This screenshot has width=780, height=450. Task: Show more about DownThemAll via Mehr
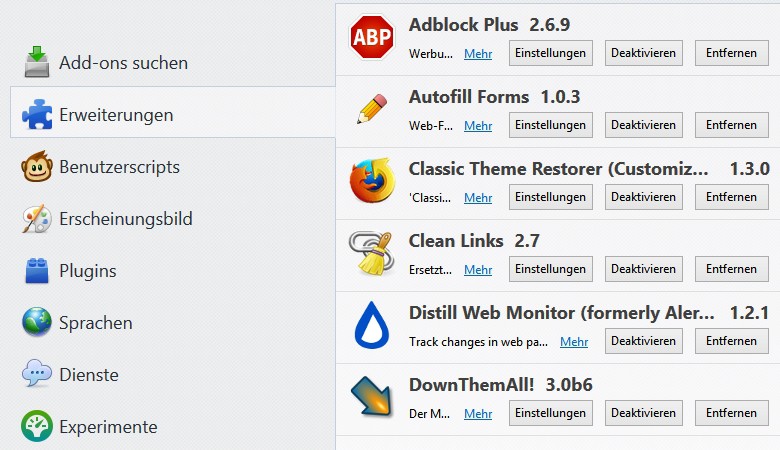(x=478, y=414)
